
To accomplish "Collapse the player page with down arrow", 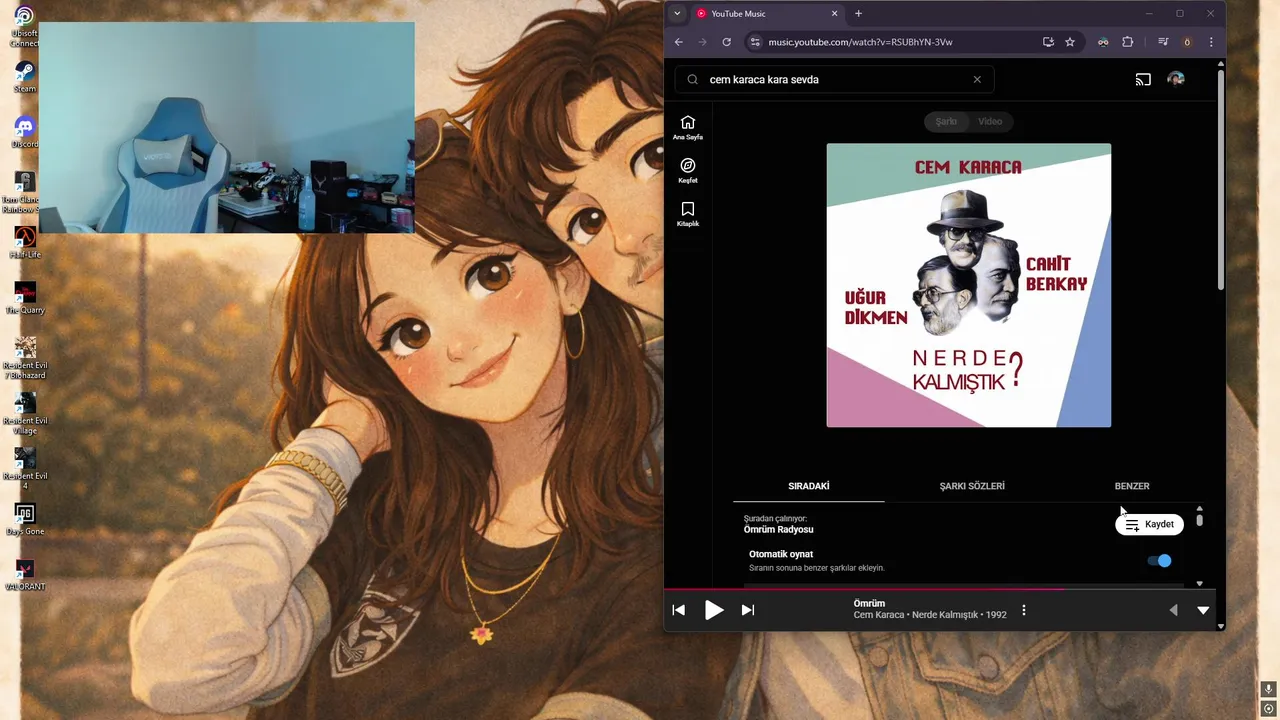I will point(1203,610).
